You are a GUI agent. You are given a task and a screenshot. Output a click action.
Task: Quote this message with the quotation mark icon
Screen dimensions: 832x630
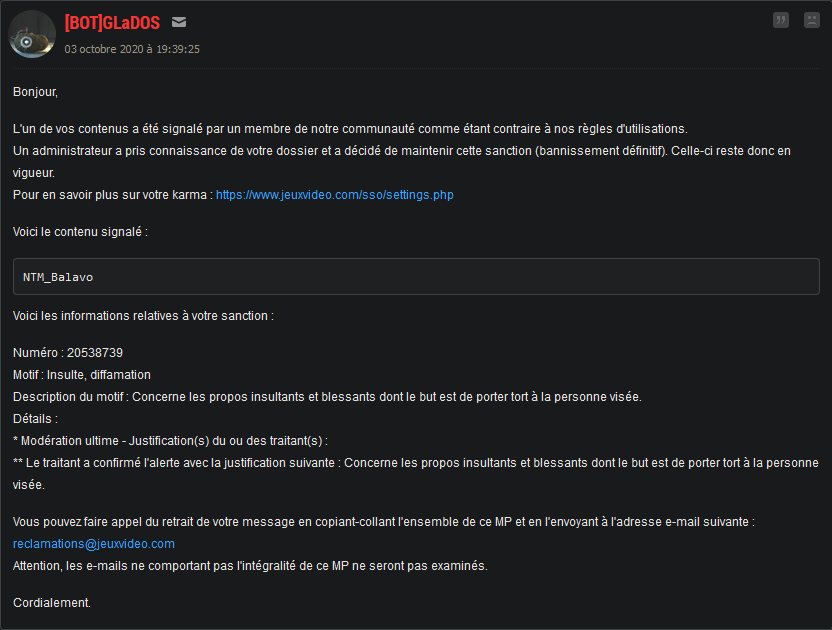(x=781, y=20)
